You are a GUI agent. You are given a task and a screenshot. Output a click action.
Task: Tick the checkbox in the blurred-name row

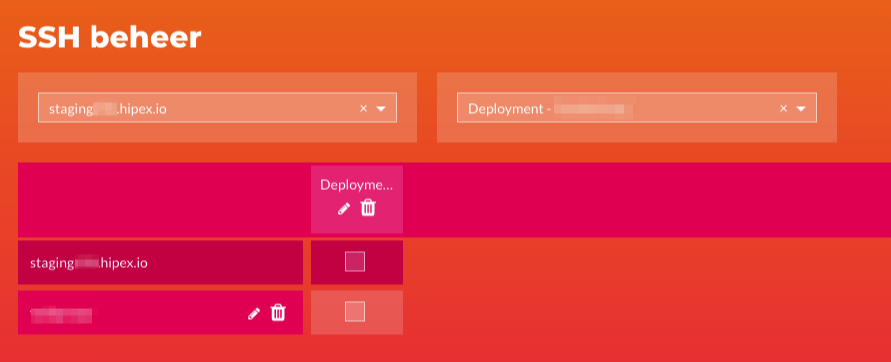(355, 311)
